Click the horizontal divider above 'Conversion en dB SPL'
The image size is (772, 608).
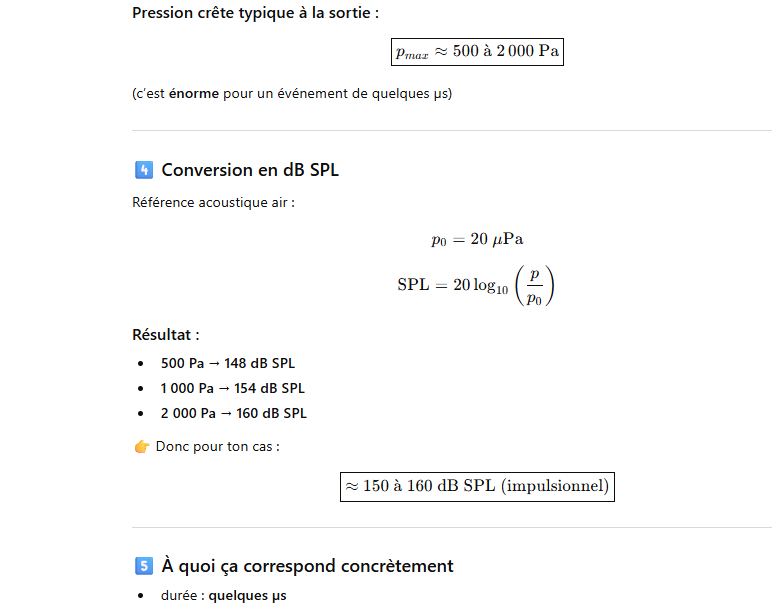pos(452,131)
